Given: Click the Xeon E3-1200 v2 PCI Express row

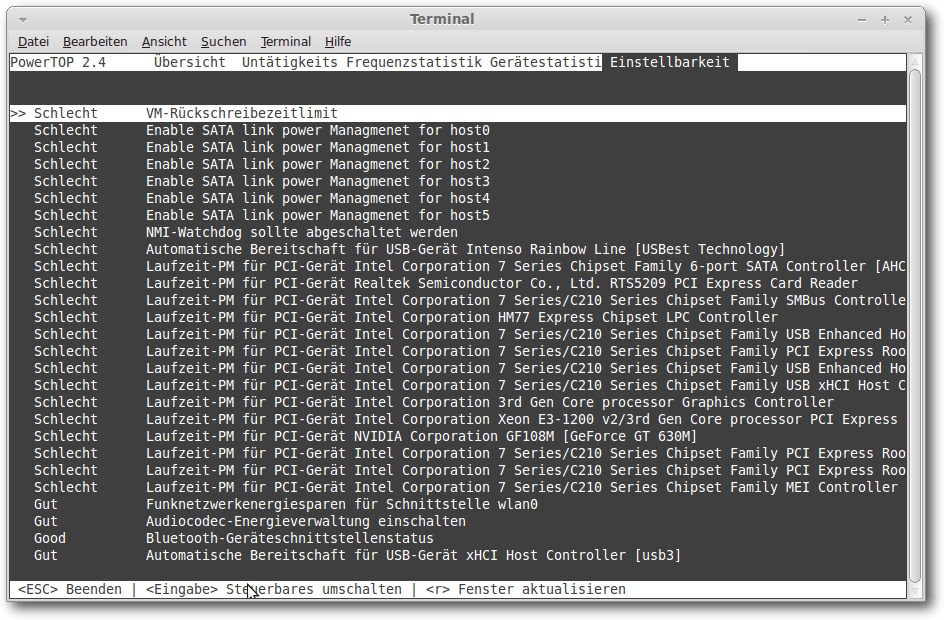Looking at the screenshot, I should pos(458,419).
